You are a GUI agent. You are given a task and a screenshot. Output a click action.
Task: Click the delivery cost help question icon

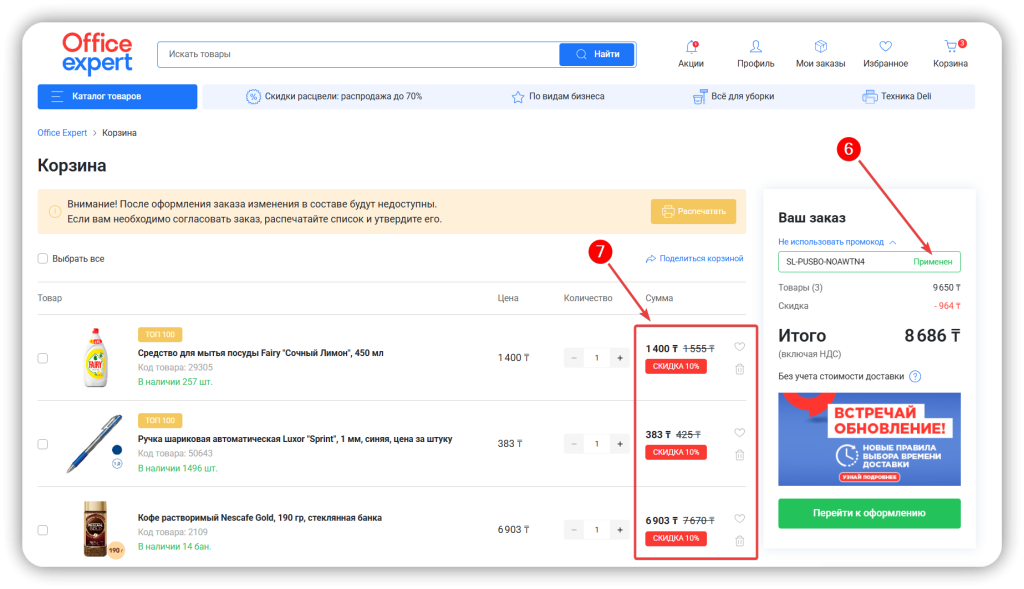915,376
